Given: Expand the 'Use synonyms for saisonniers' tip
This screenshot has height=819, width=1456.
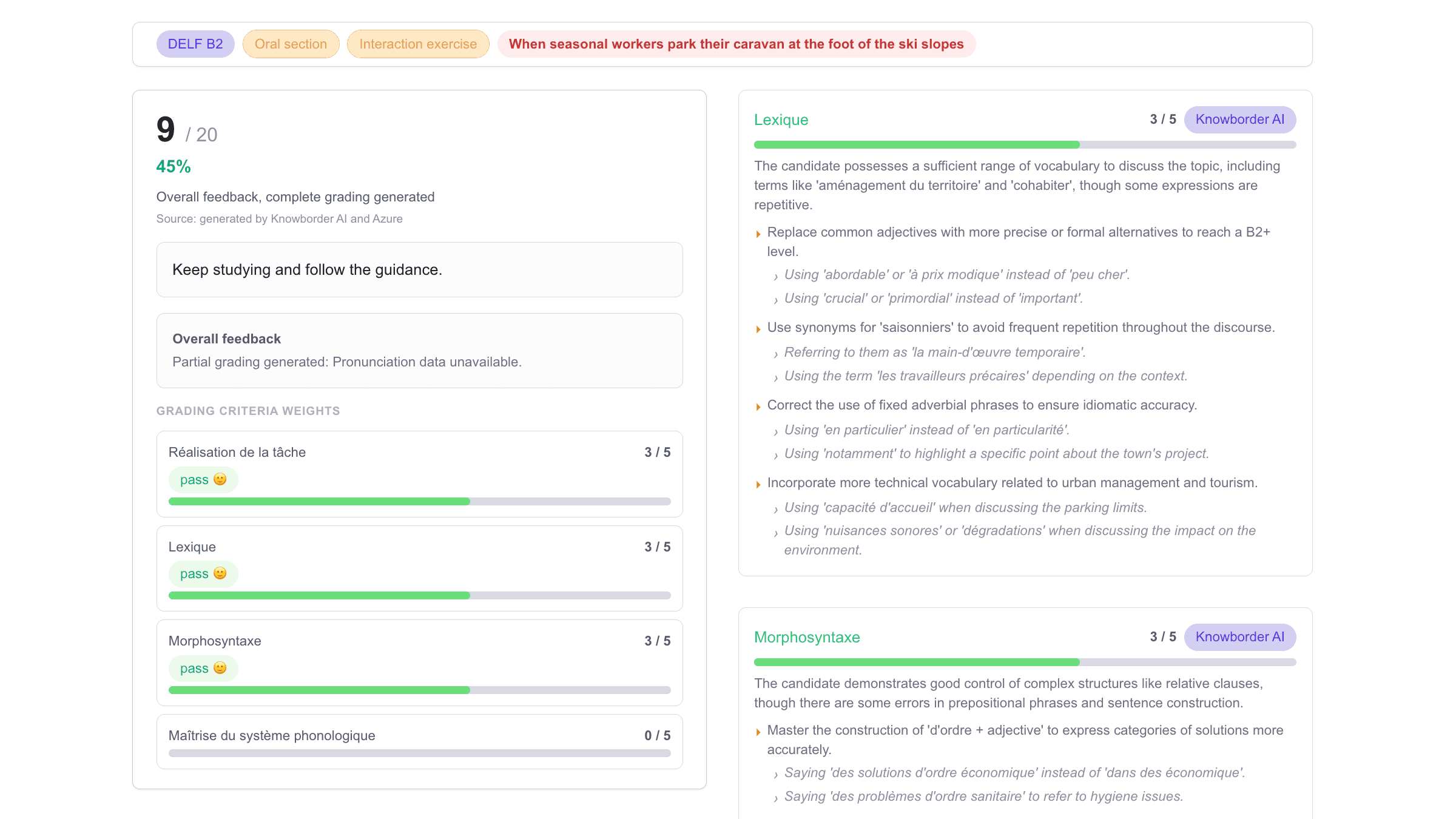Looking at the screenshot, I should point(758,329).
